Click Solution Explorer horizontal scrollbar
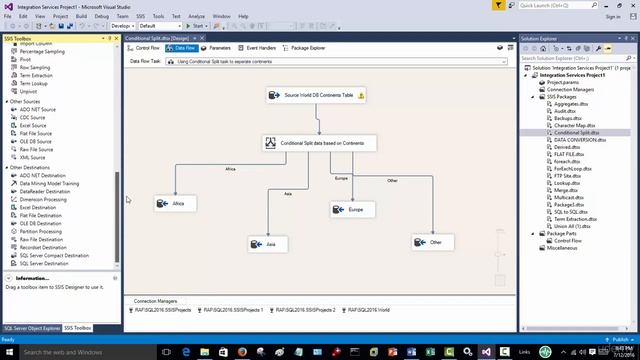This screenshot has height=360, width=640. click(x=572, y=328)
